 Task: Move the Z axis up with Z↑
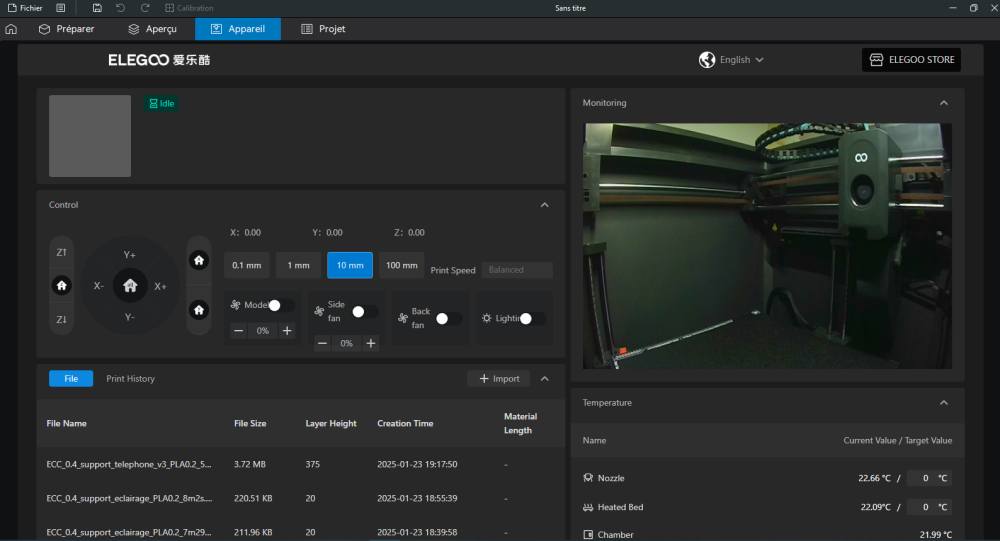coord(62,253)
